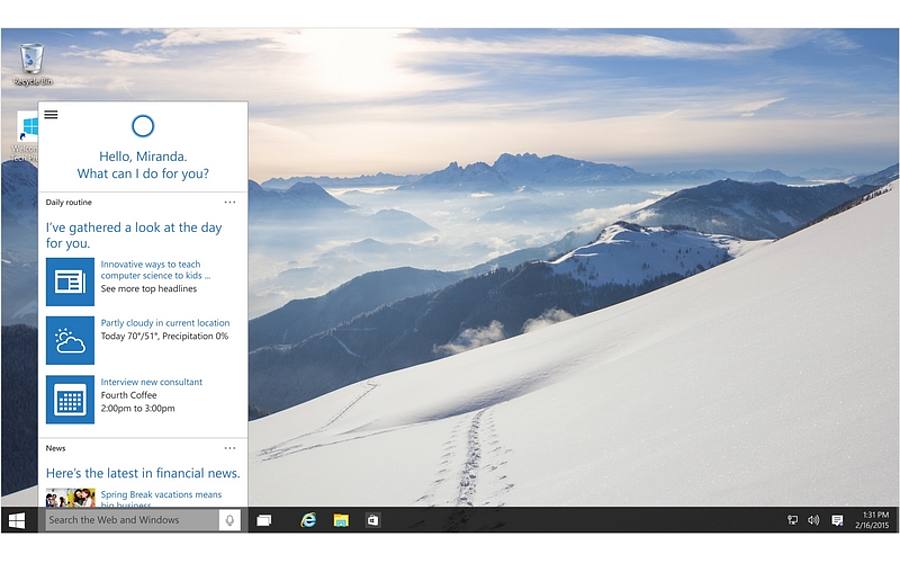Image resolution: width=900 pixels, height=563 pixels.
Task: Click 'See more top headlines'
Action: coord(149,289)
